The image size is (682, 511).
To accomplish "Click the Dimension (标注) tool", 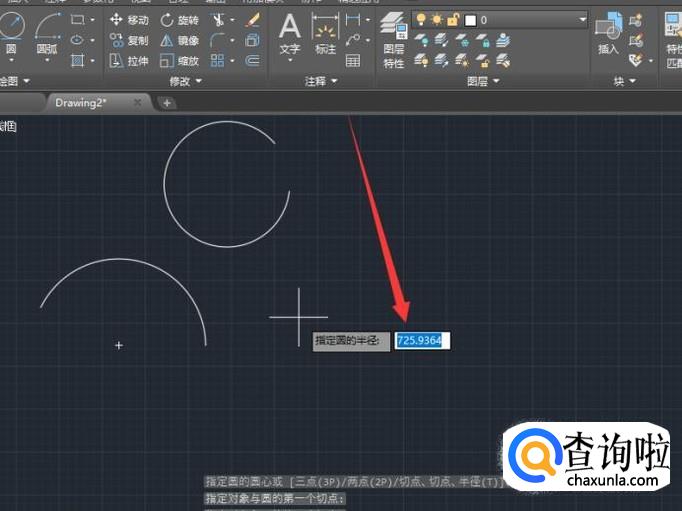I will coord(325,34).
